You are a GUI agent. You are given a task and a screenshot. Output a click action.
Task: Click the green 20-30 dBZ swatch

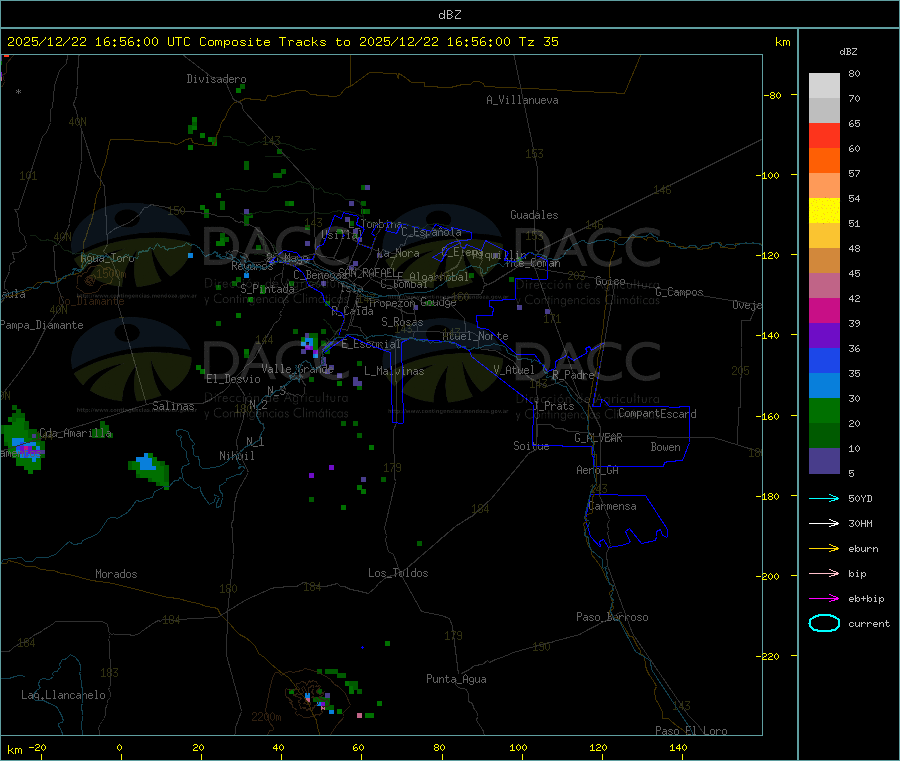(x=824, y=410)
